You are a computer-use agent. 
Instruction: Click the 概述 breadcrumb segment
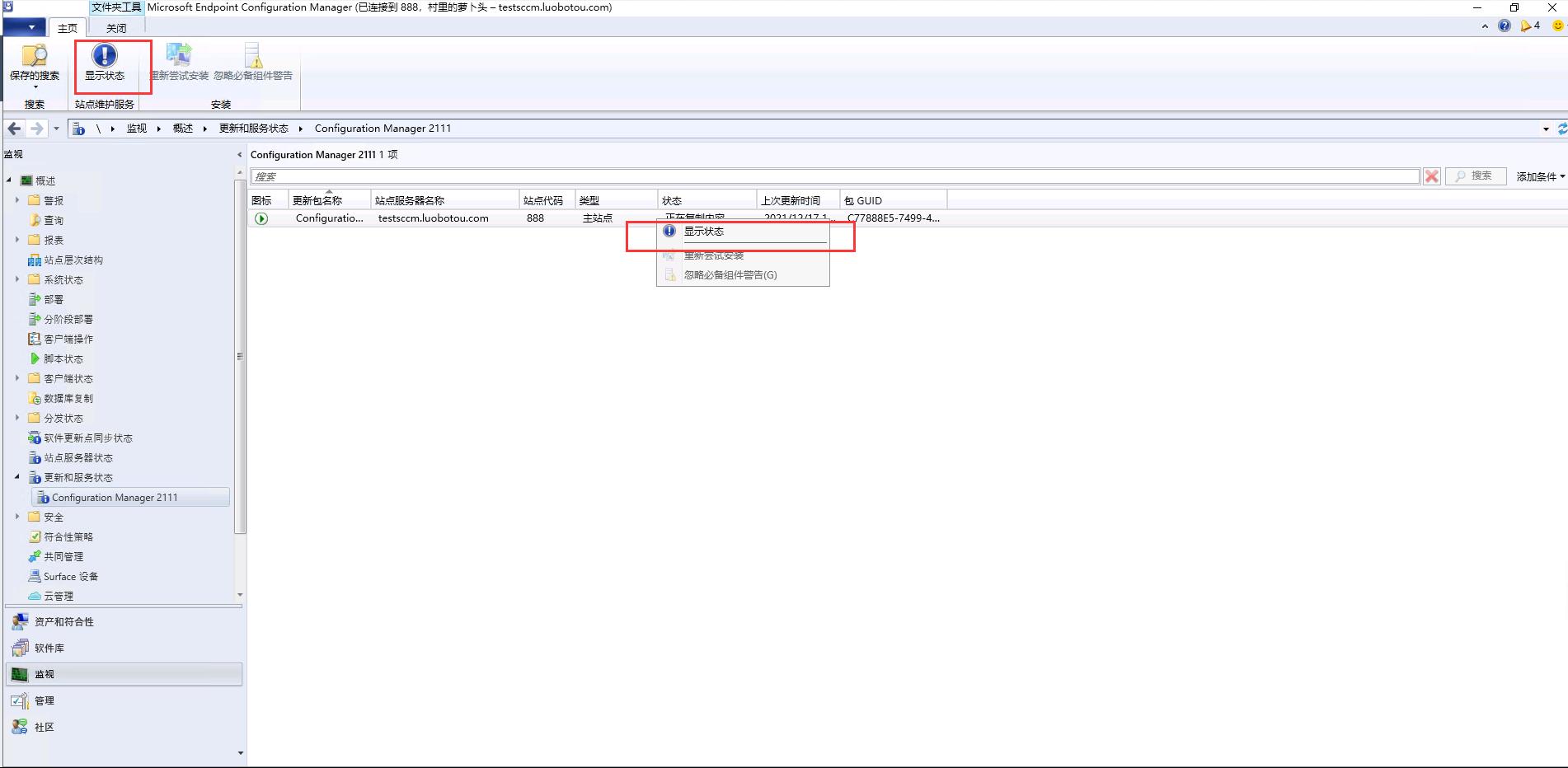(182, 129)
